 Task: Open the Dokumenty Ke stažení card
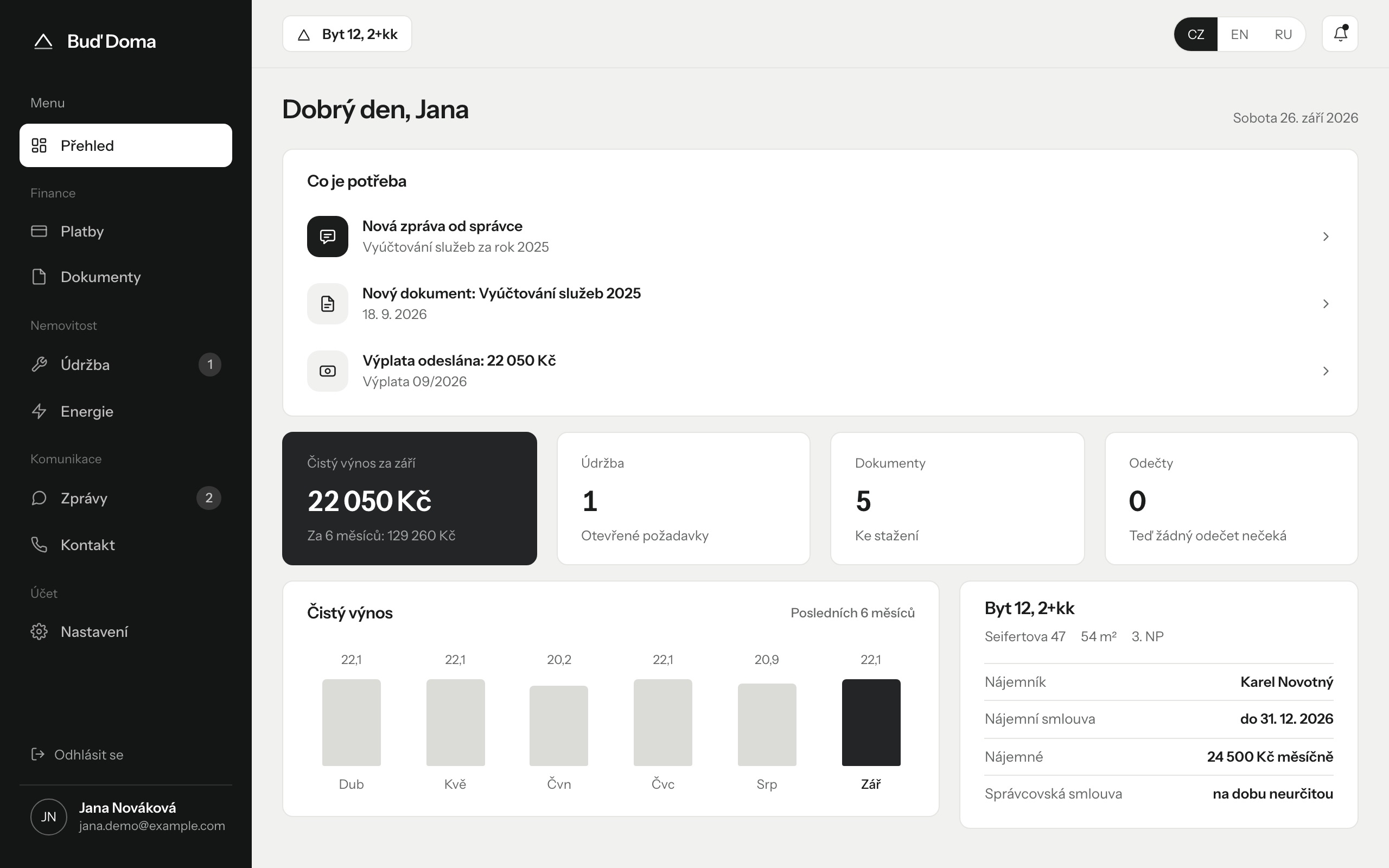(x=957, y=499)
